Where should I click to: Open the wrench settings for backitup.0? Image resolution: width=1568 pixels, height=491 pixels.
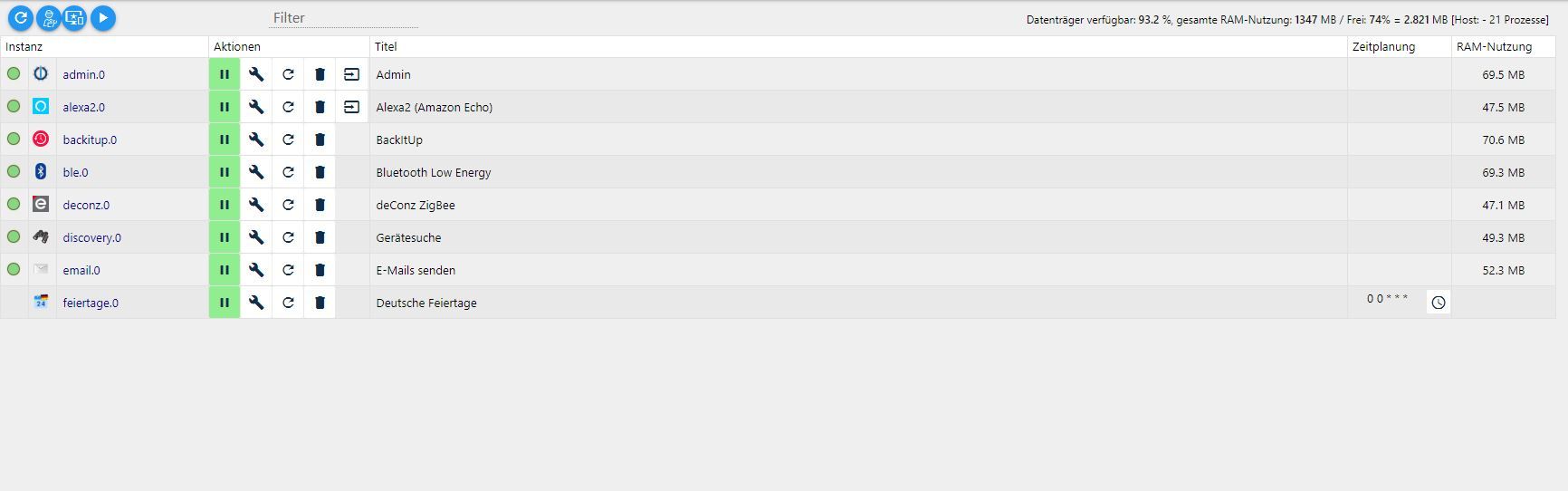click(x=256, y=140)
